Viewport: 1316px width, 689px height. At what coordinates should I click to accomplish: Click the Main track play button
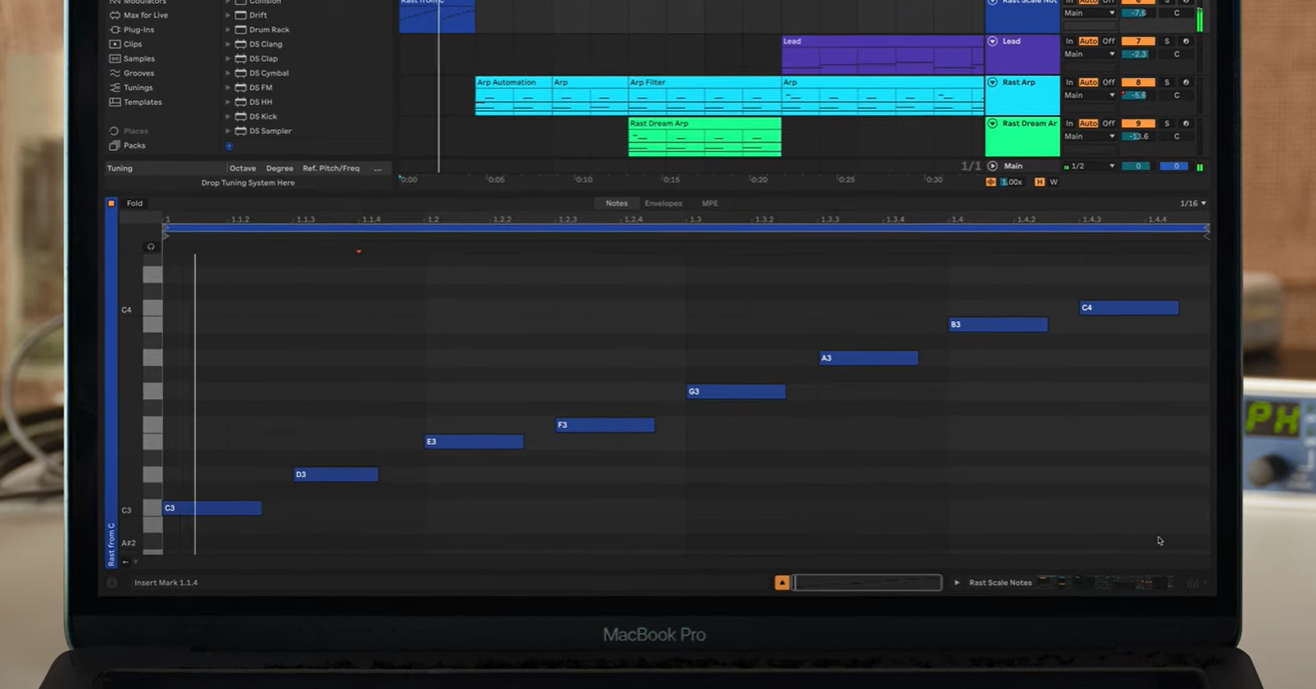click(x=993, y=166)
